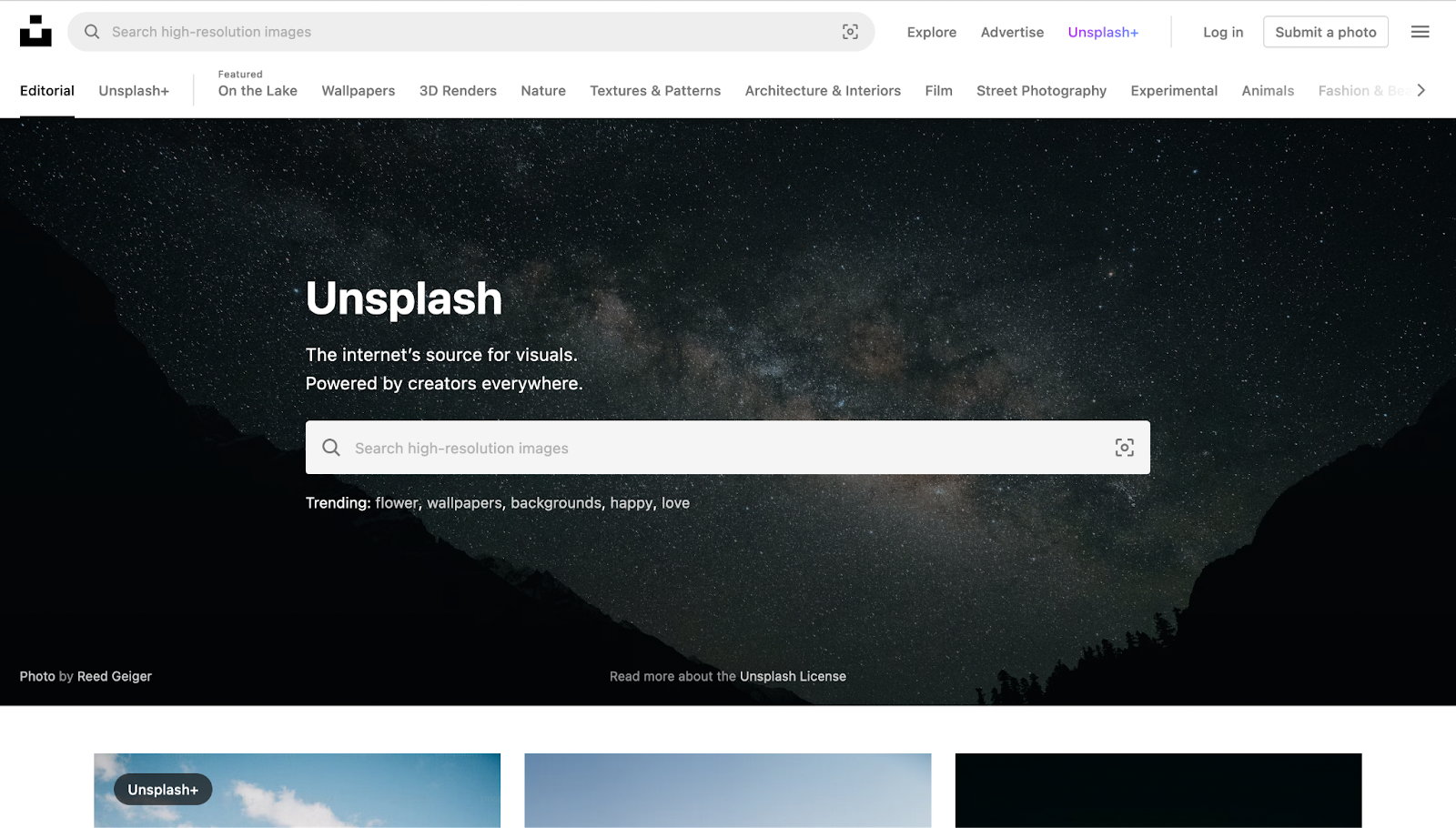Click trending term happy
This screenshot has height=828, width=1456.
[632, 503]
